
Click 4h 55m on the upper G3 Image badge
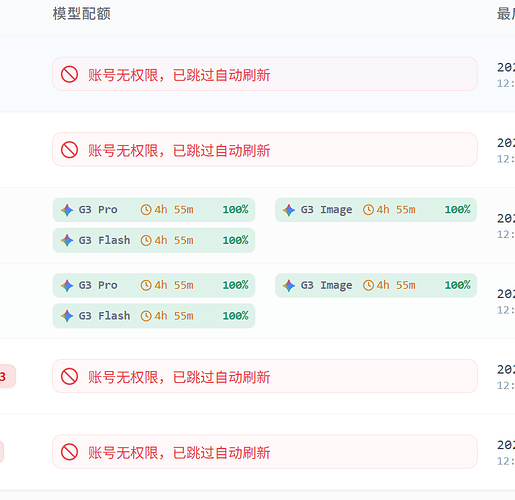pyautogui.click(x=396, y=210)
